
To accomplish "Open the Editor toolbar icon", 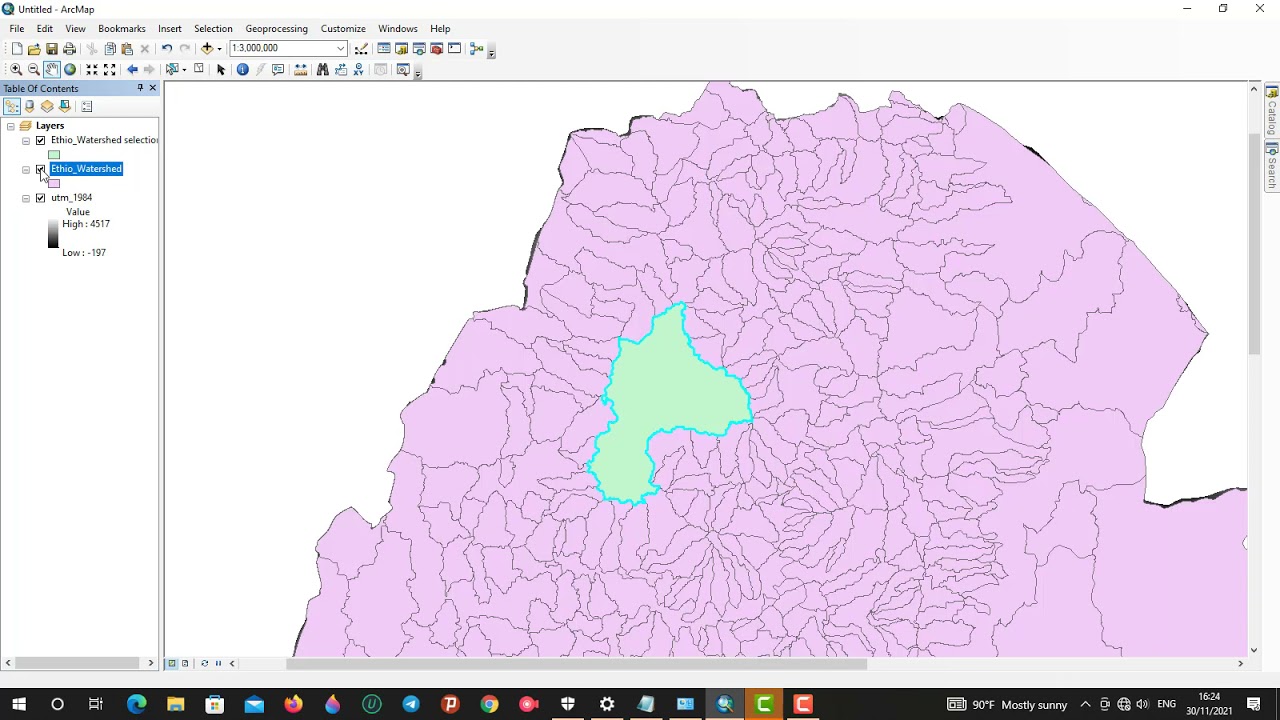I will pos(361,48).
